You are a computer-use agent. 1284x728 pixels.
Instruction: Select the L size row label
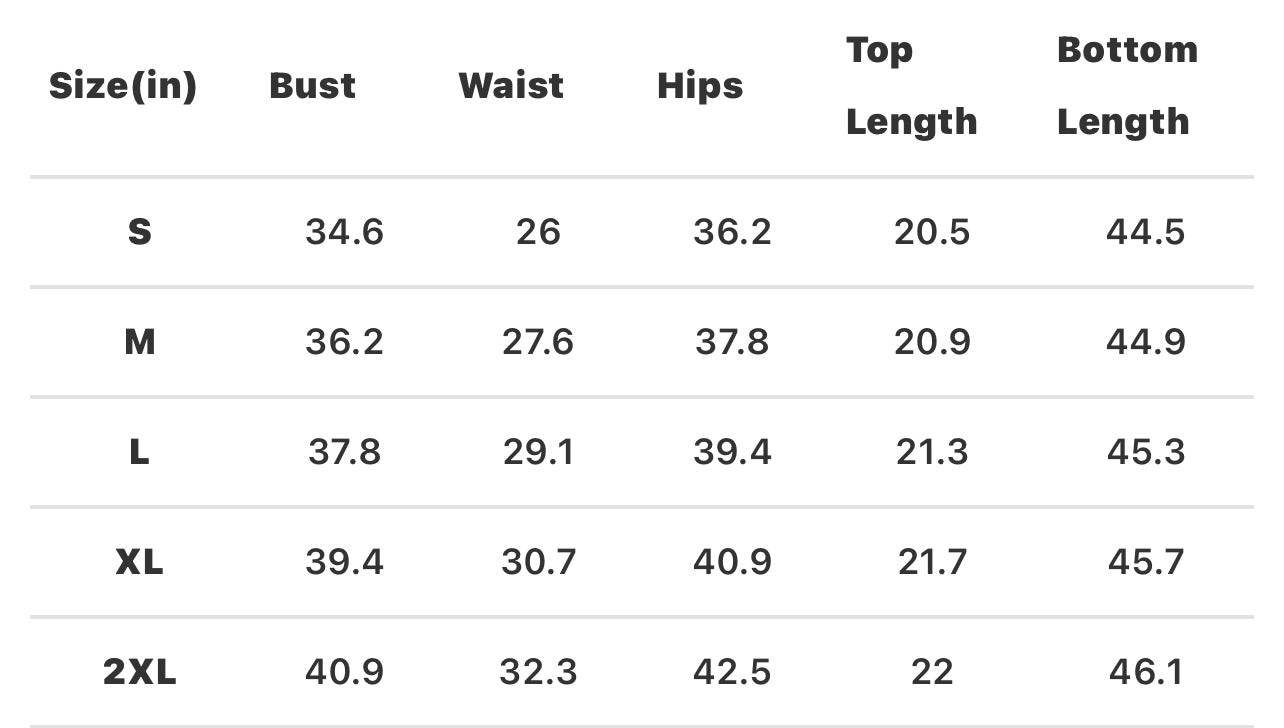pyautogui.click(x=140, y=452)
